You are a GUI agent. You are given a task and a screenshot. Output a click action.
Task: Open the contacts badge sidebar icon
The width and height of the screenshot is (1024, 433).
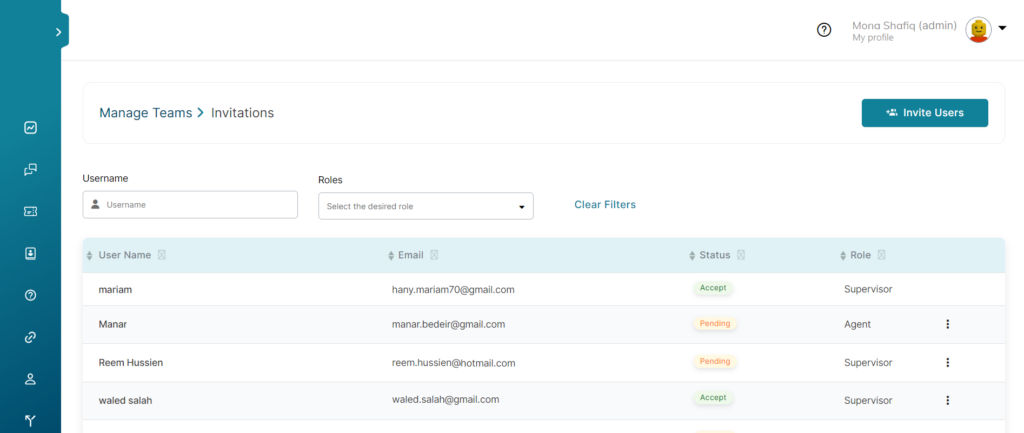click(x=30, y=253)
